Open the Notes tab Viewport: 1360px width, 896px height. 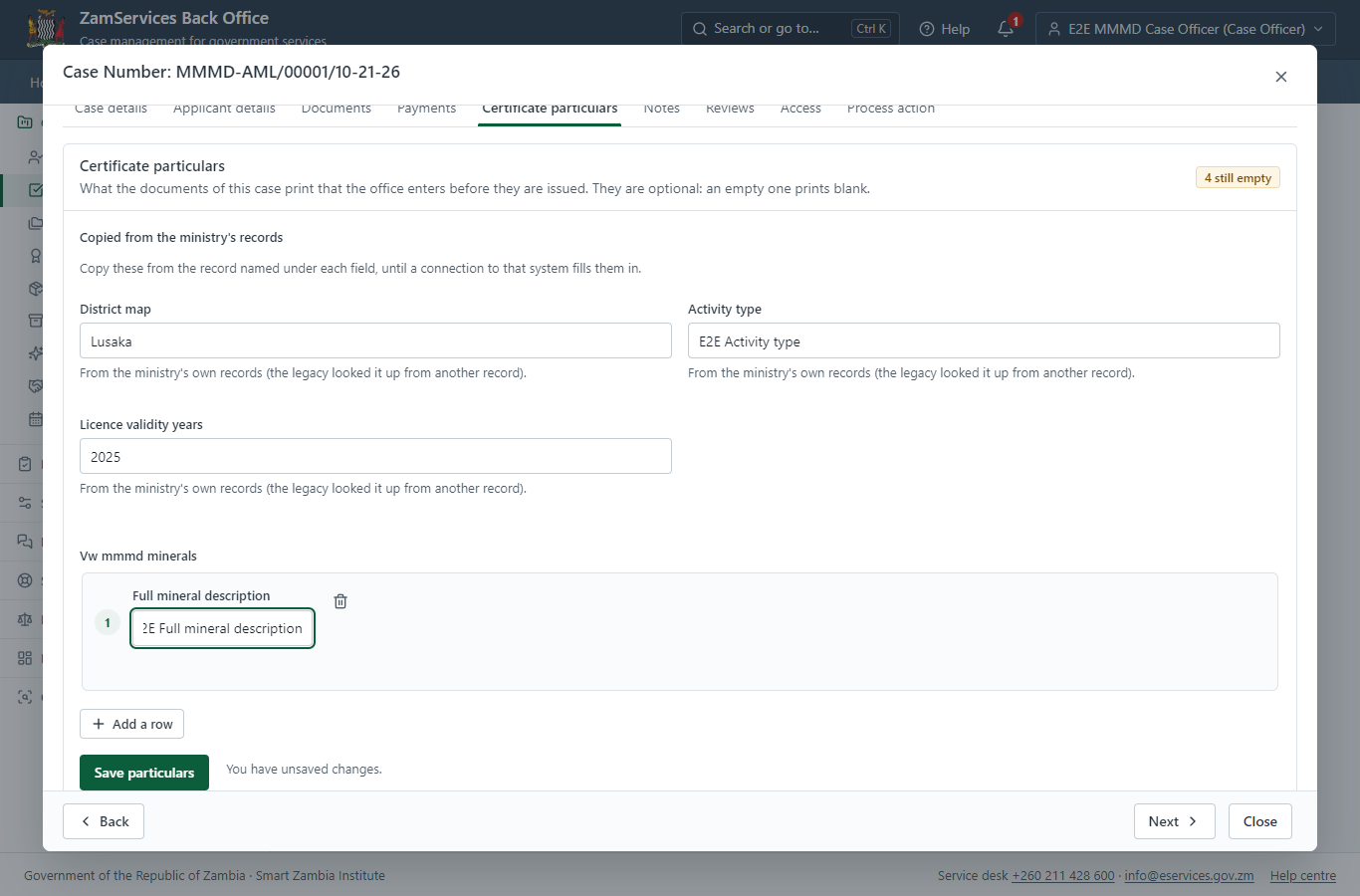tap(661, 109)
